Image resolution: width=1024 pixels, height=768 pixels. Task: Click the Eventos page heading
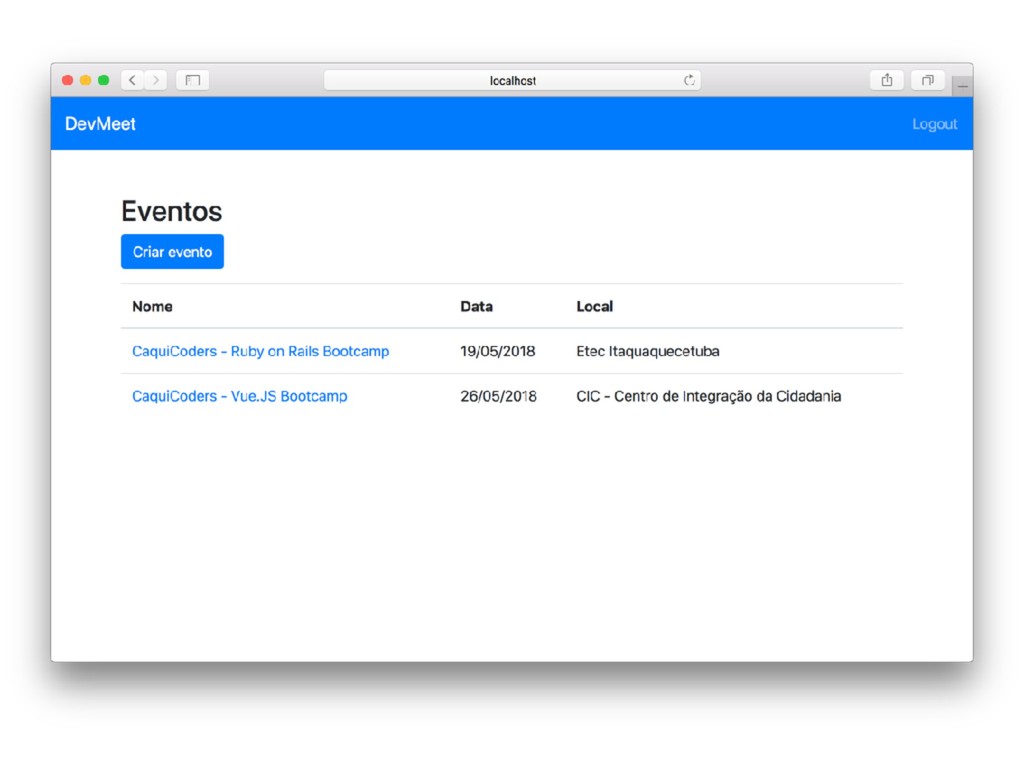click(172, 211)
